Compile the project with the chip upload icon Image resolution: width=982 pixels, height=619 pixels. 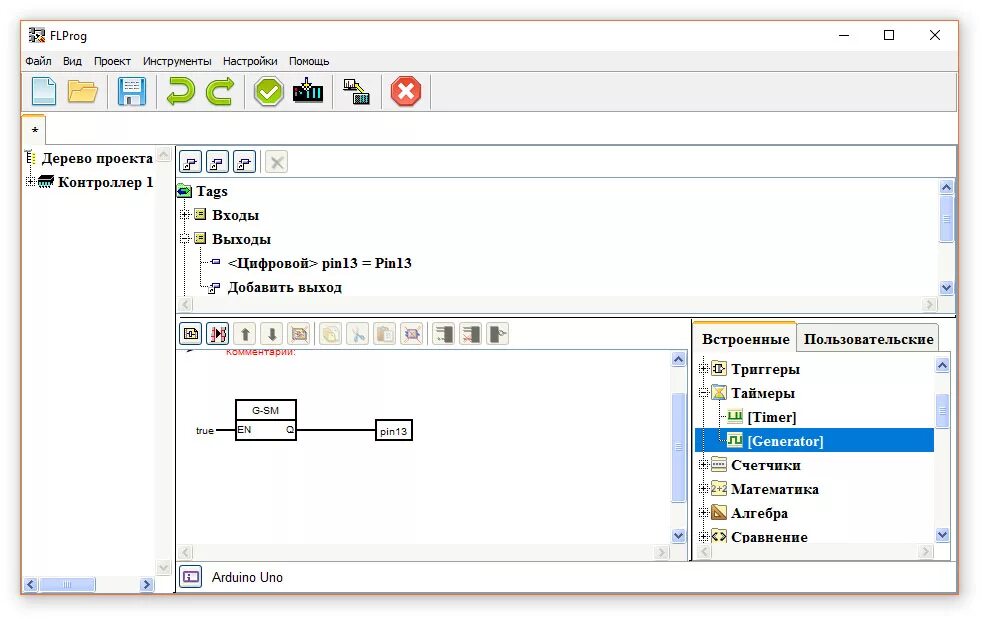[x=308, y=91]
